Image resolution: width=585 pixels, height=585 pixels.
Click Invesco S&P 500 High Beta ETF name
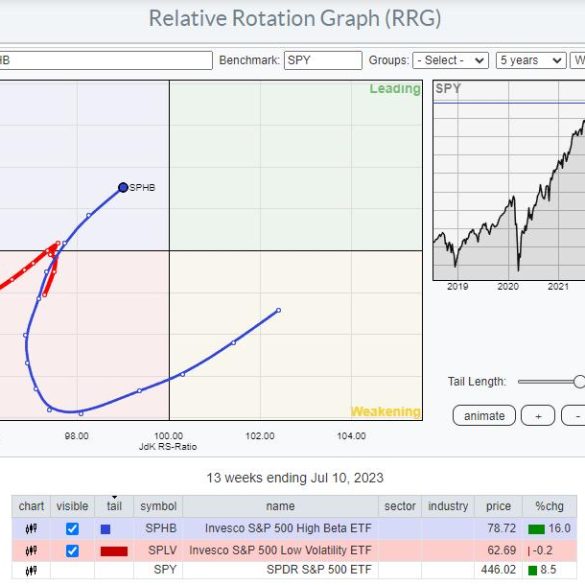point(288,528)
